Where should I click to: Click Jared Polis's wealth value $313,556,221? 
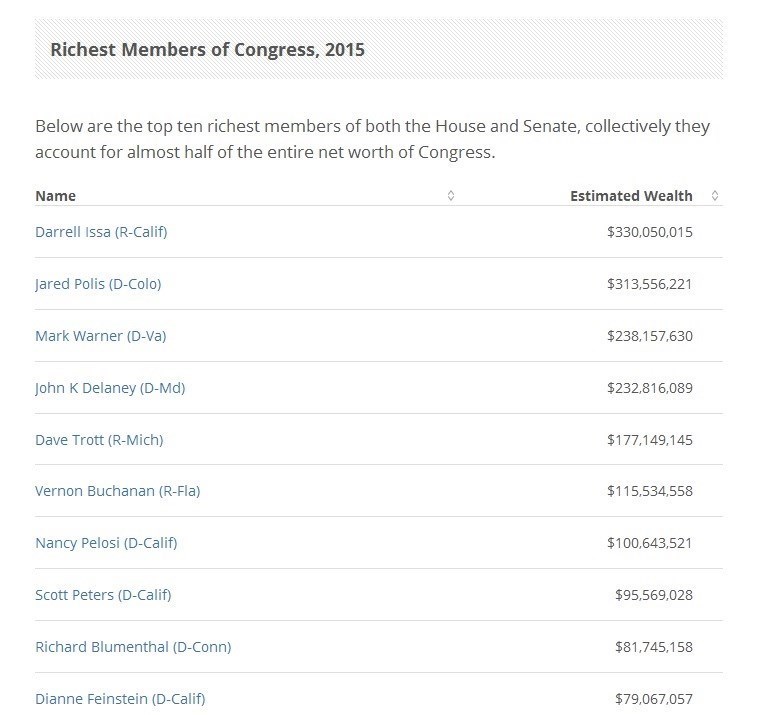(649, 284)
